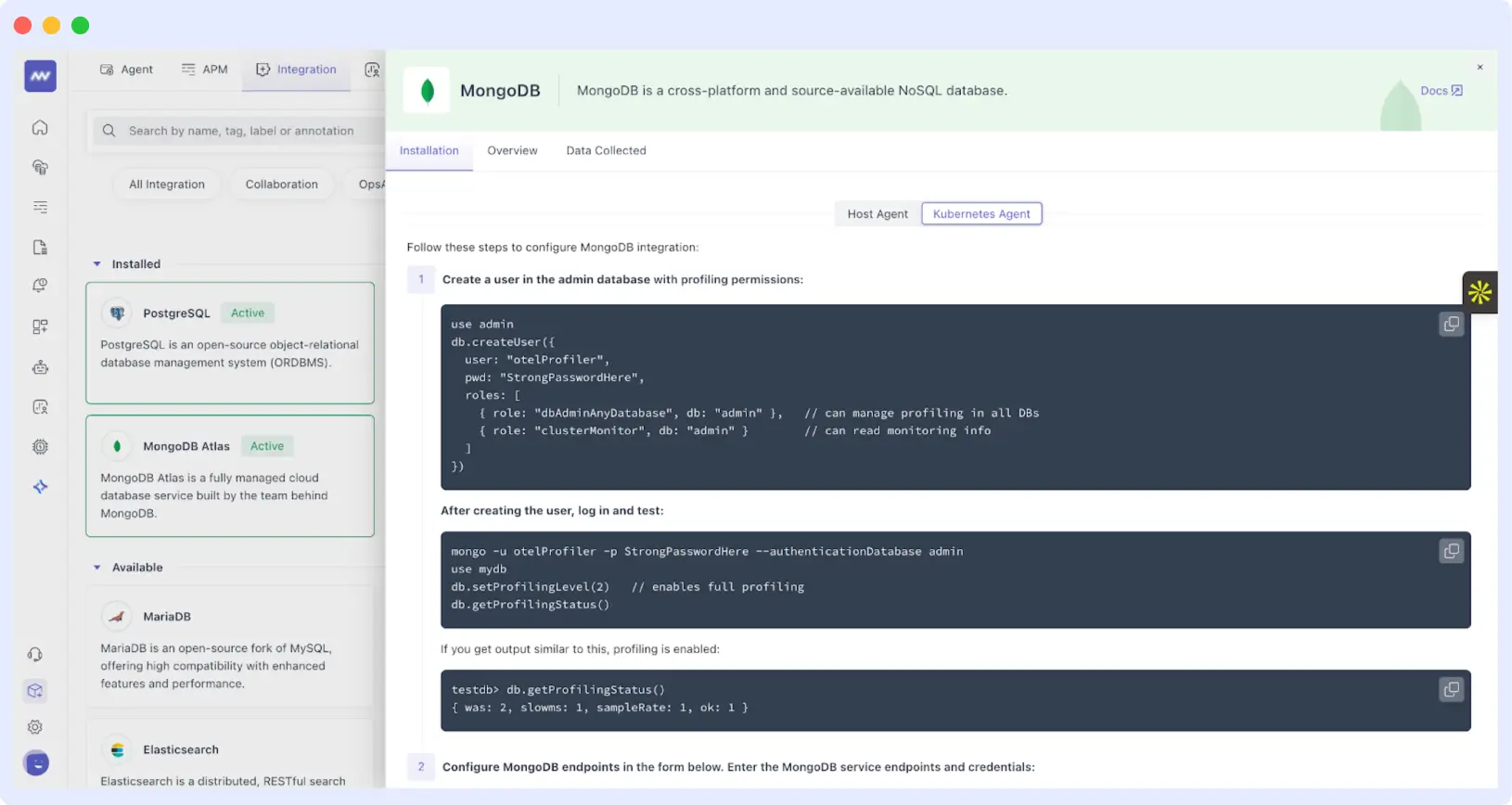
Task: Filter by All Integration
Action: pos(167,185)
